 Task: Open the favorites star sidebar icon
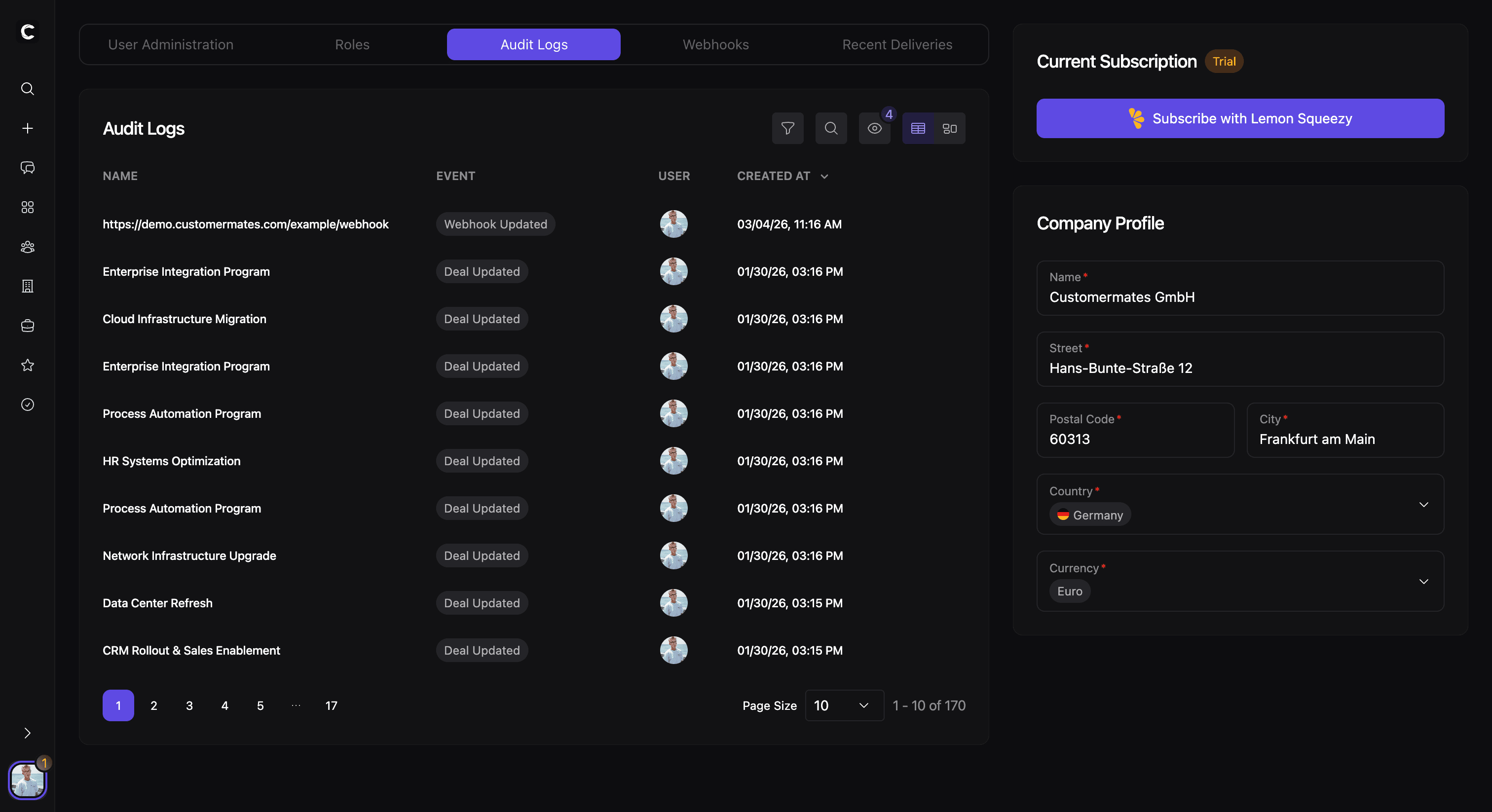(x=27, y=365)
